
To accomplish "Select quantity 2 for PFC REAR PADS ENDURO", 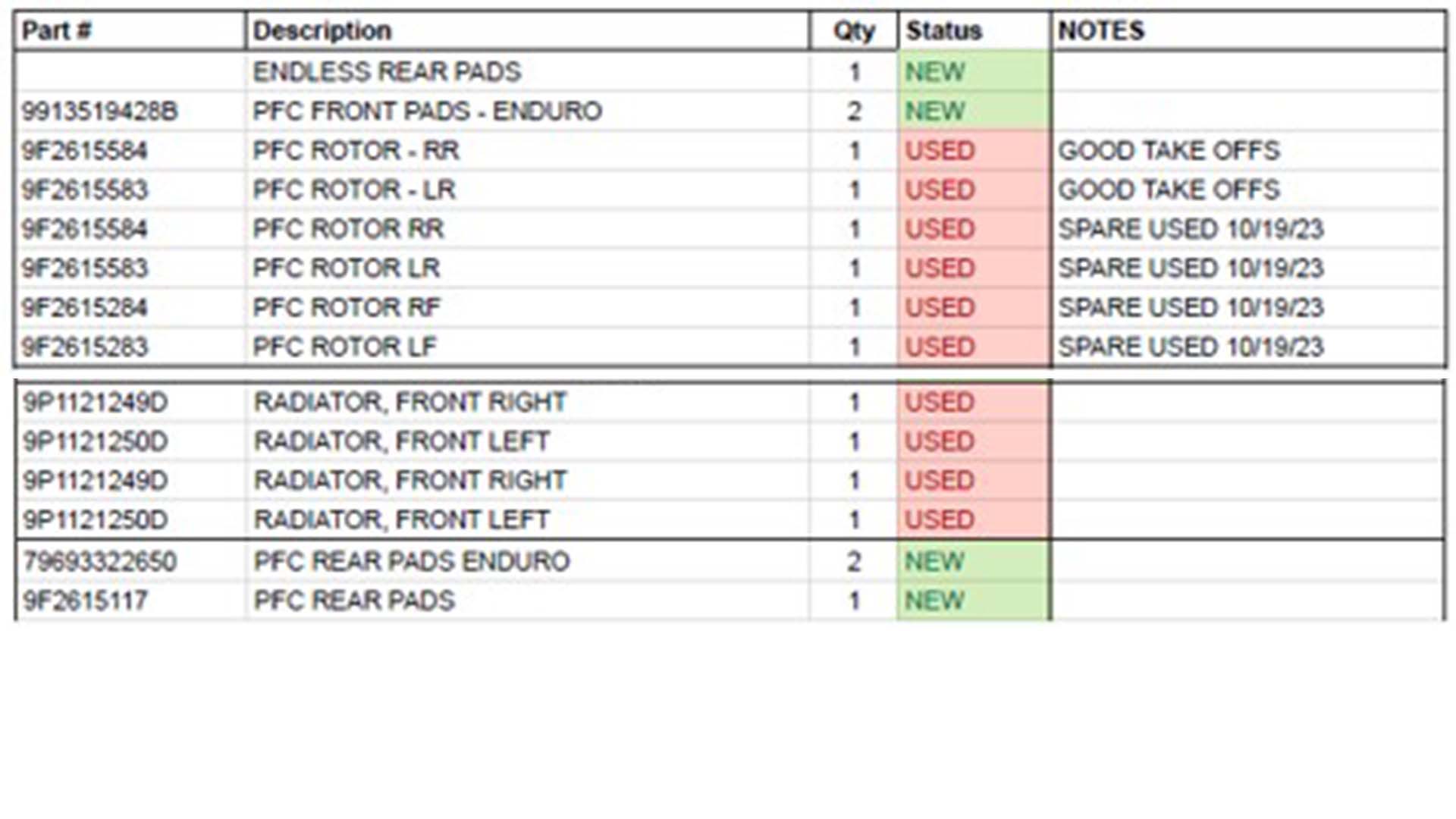I will point(854,562).
